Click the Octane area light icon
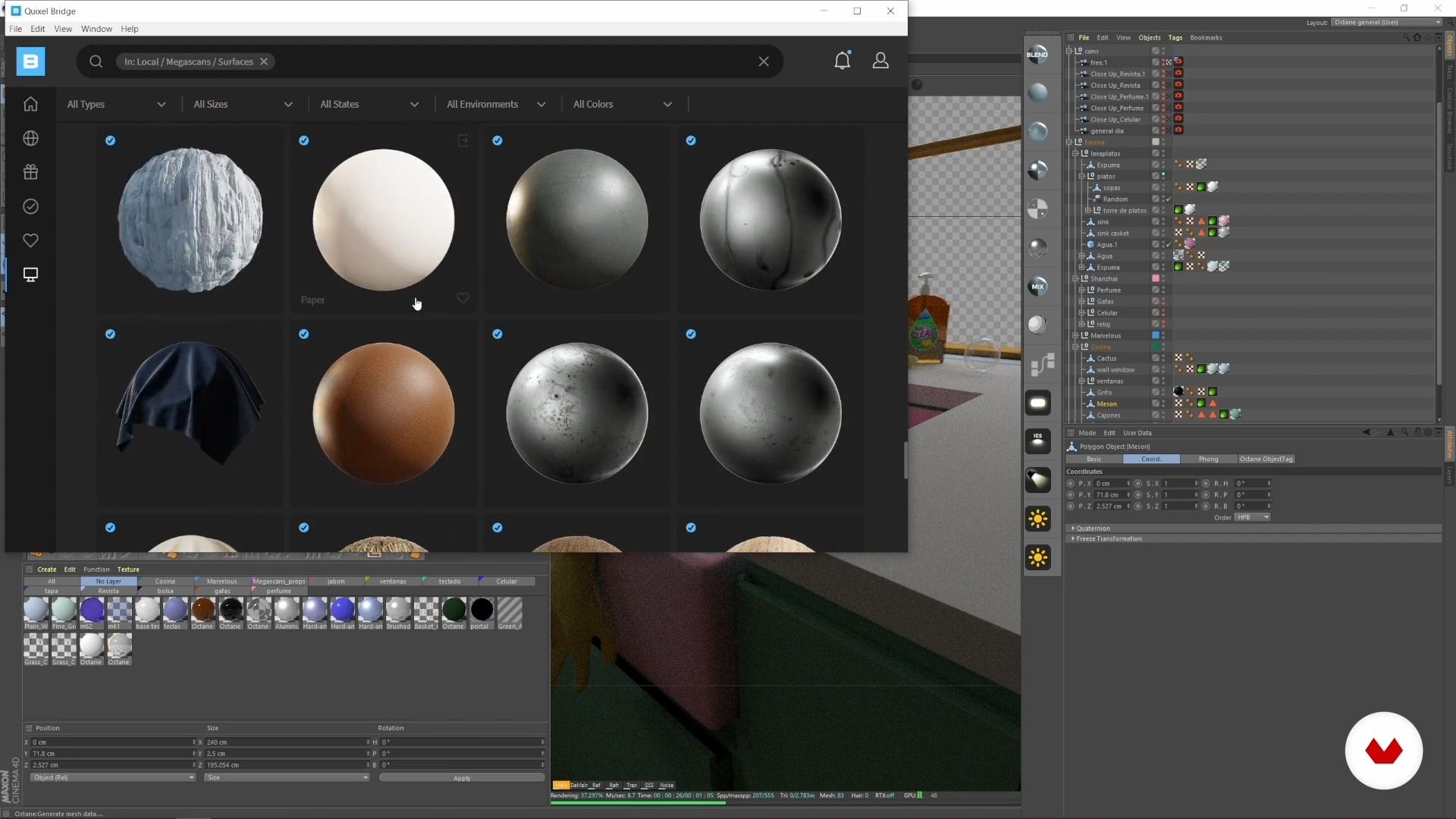Viewport: 1456px width, 819px height. point(1037,403)
